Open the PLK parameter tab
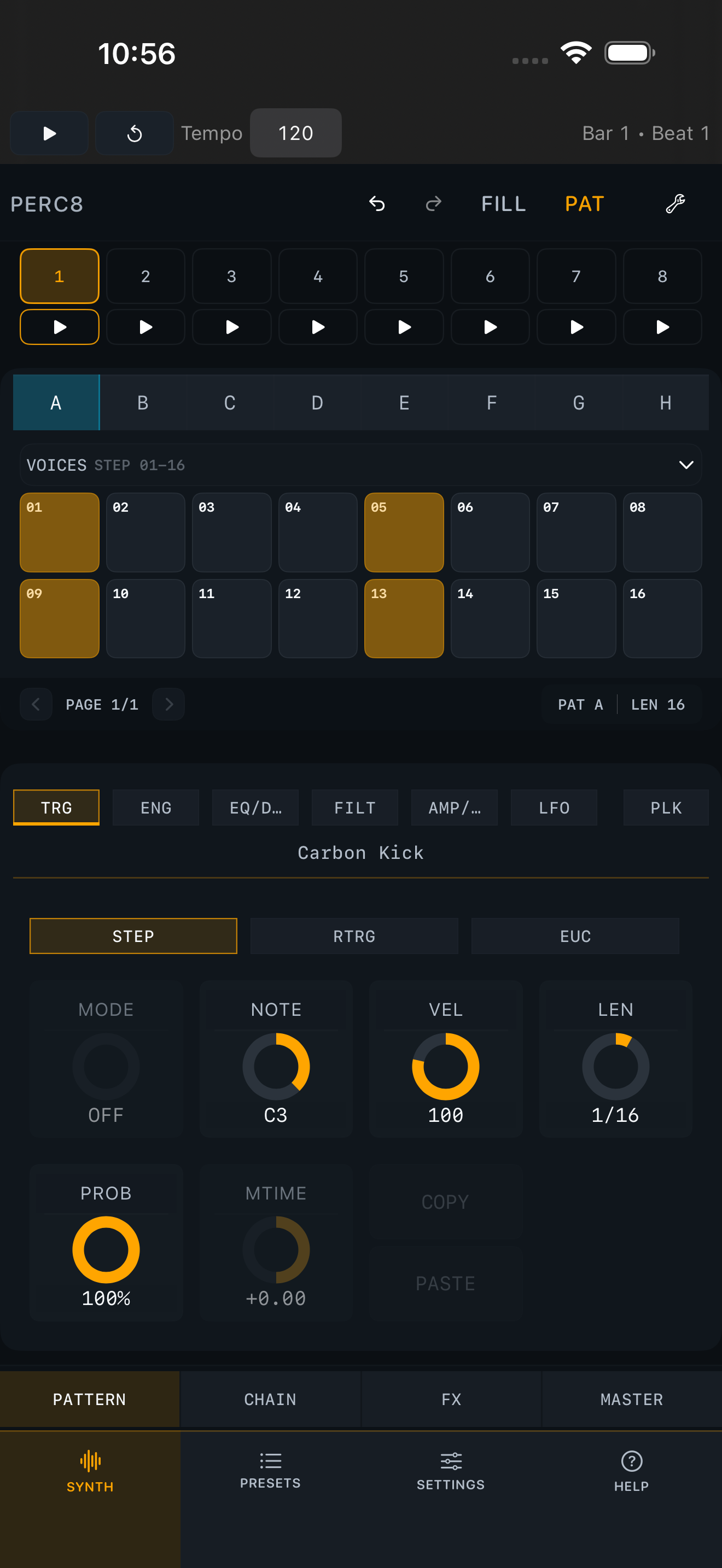Screen dimensions: 722x1568 click(666, 808)
